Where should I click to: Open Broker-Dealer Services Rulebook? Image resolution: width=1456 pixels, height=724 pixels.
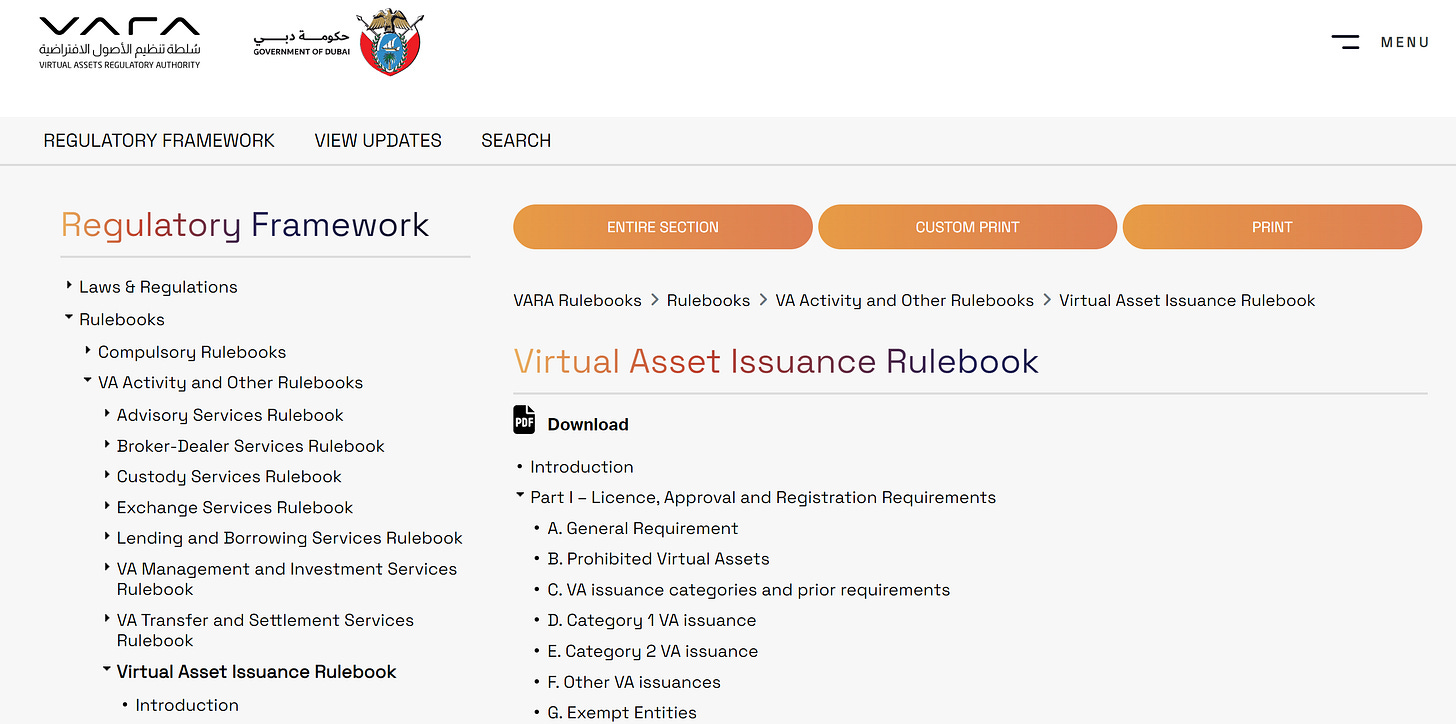[x=251, y=446]
